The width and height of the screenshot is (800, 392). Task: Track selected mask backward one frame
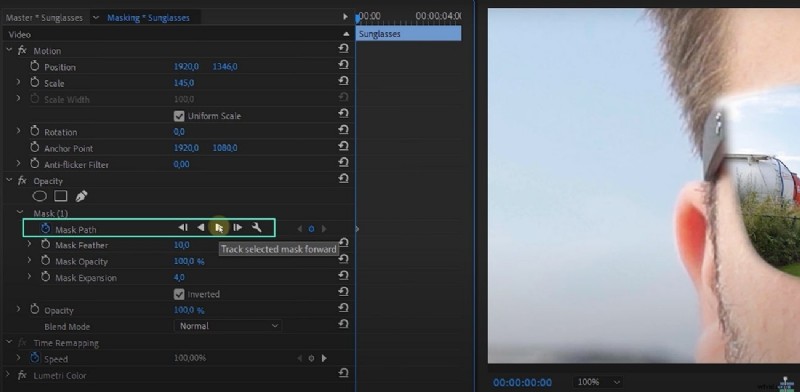pos(183,228)
